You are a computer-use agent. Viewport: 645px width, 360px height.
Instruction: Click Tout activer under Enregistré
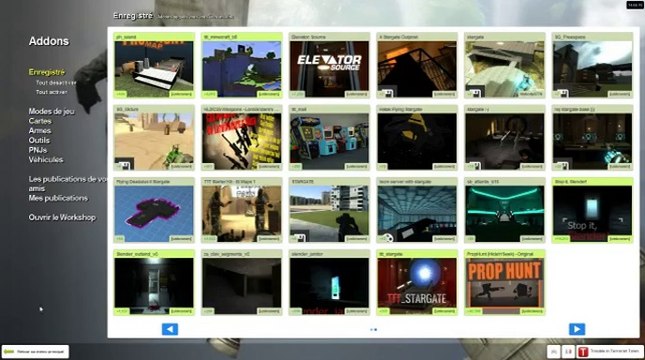[51, 92]
